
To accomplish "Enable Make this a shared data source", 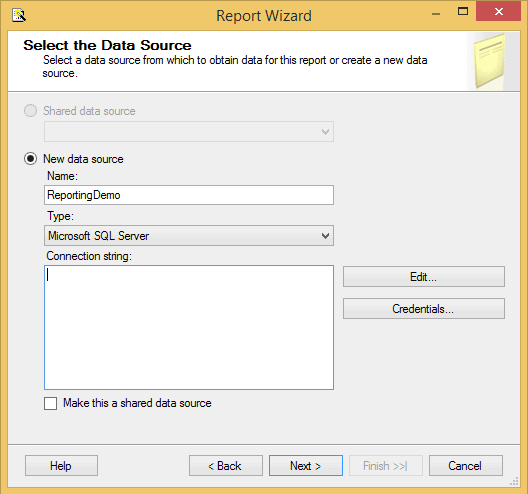I will (51, 403).
